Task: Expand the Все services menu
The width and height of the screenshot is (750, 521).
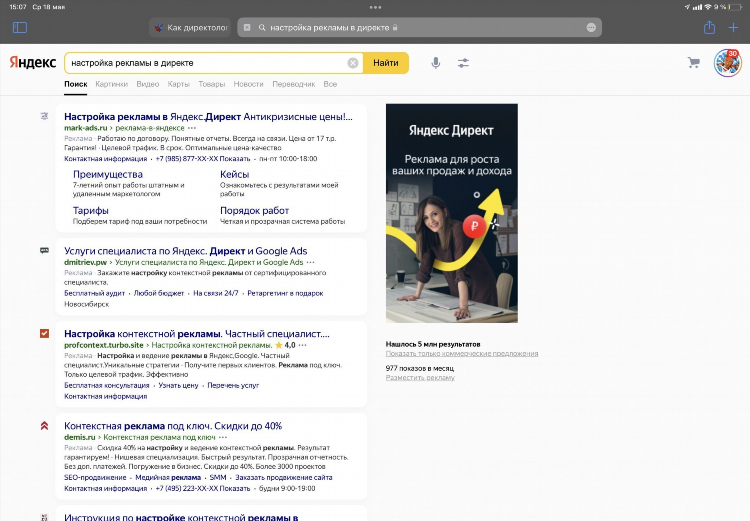Action: (x=330, y=84)
